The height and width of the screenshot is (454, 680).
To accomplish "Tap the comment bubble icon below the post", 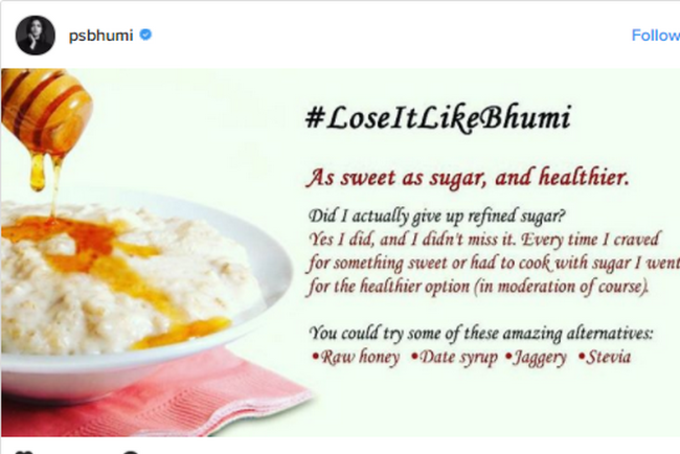I will tap(130, 452).
